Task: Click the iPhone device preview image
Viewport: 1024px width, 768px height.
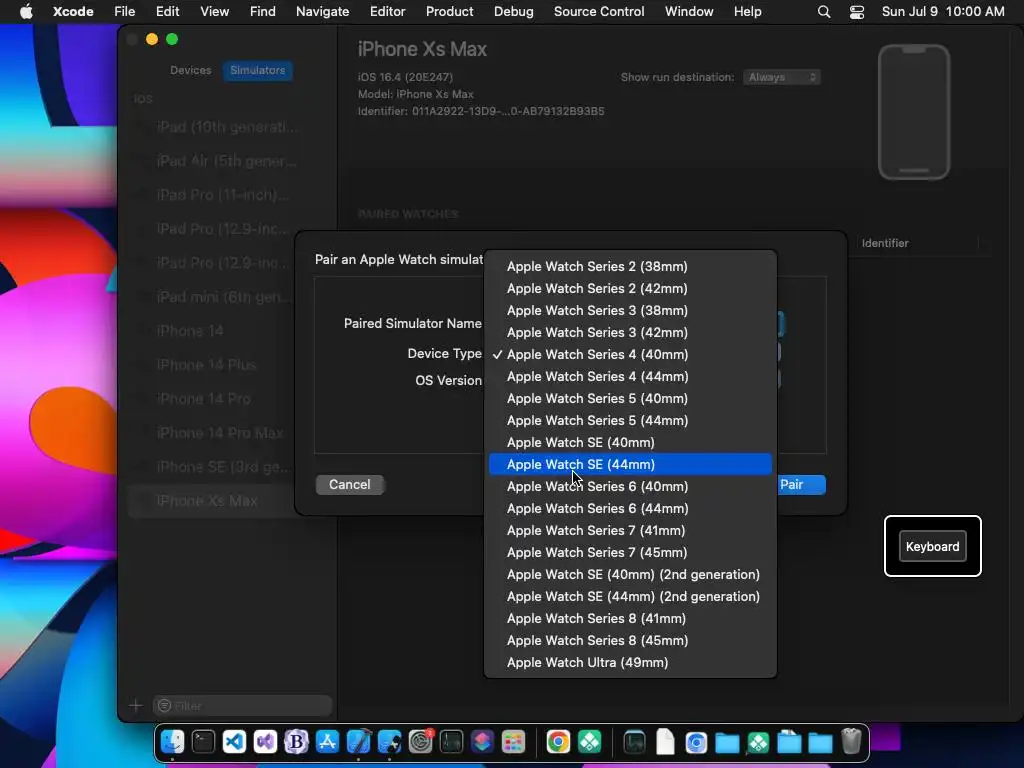Action: 914,112
